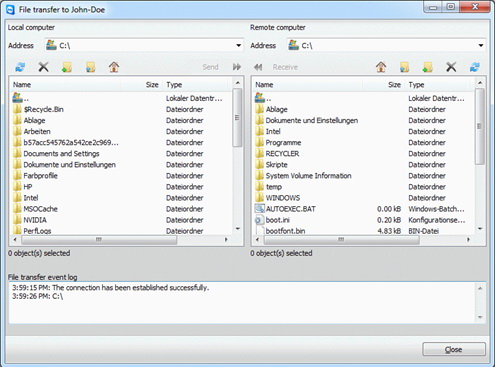This screenshot has width=496, height=368.
Task: Select local 'Dokumente und Einstellungen' folder
Action: (x=69, y=165)
